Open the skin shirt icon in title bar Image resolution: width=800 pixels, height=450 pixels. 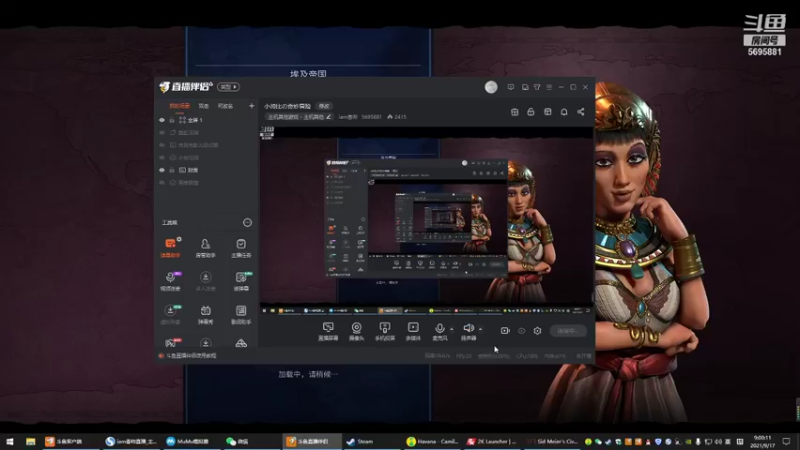537,87
